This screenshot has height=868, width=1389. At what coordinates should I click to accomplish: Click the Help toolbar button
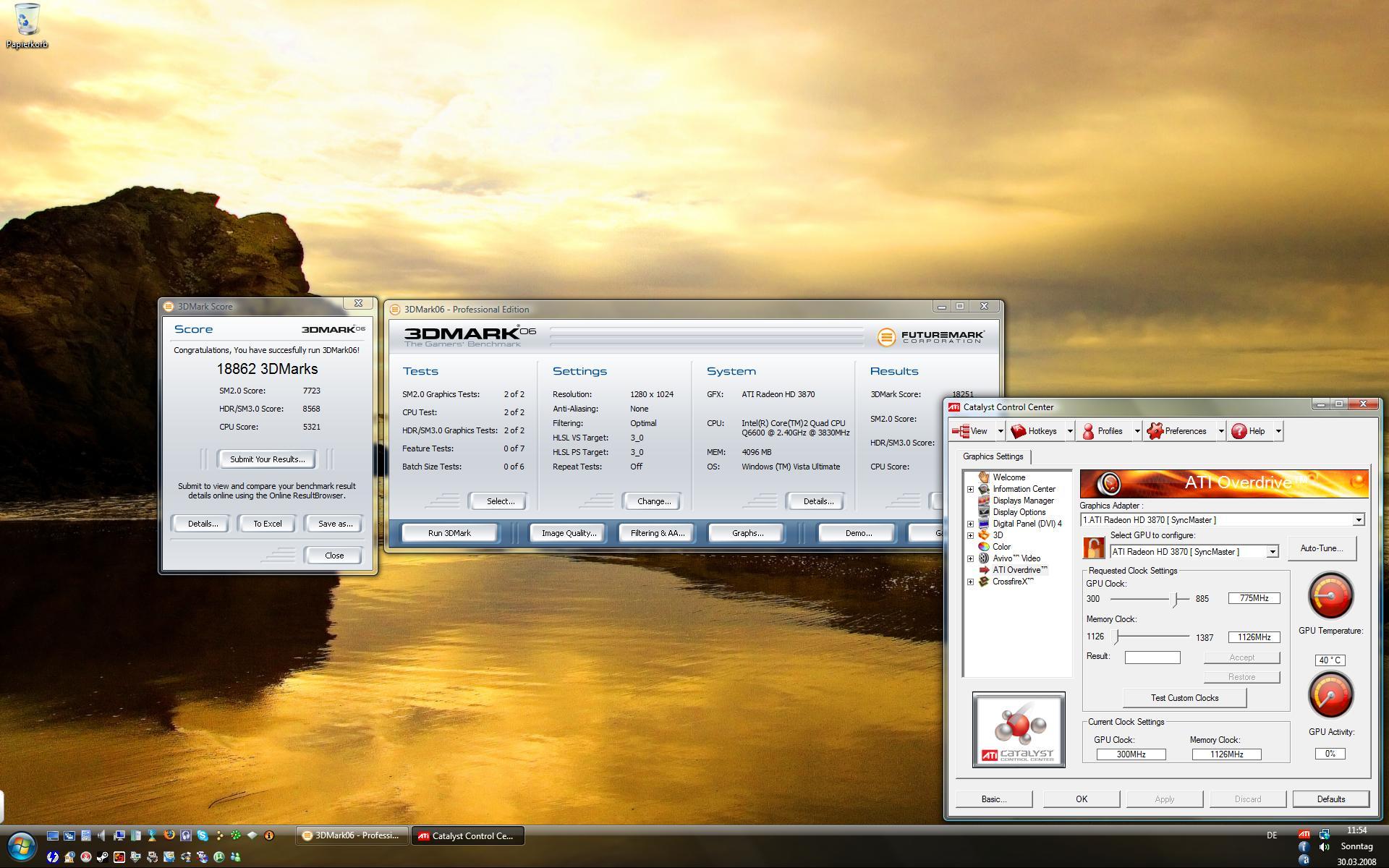(1250, 431)
